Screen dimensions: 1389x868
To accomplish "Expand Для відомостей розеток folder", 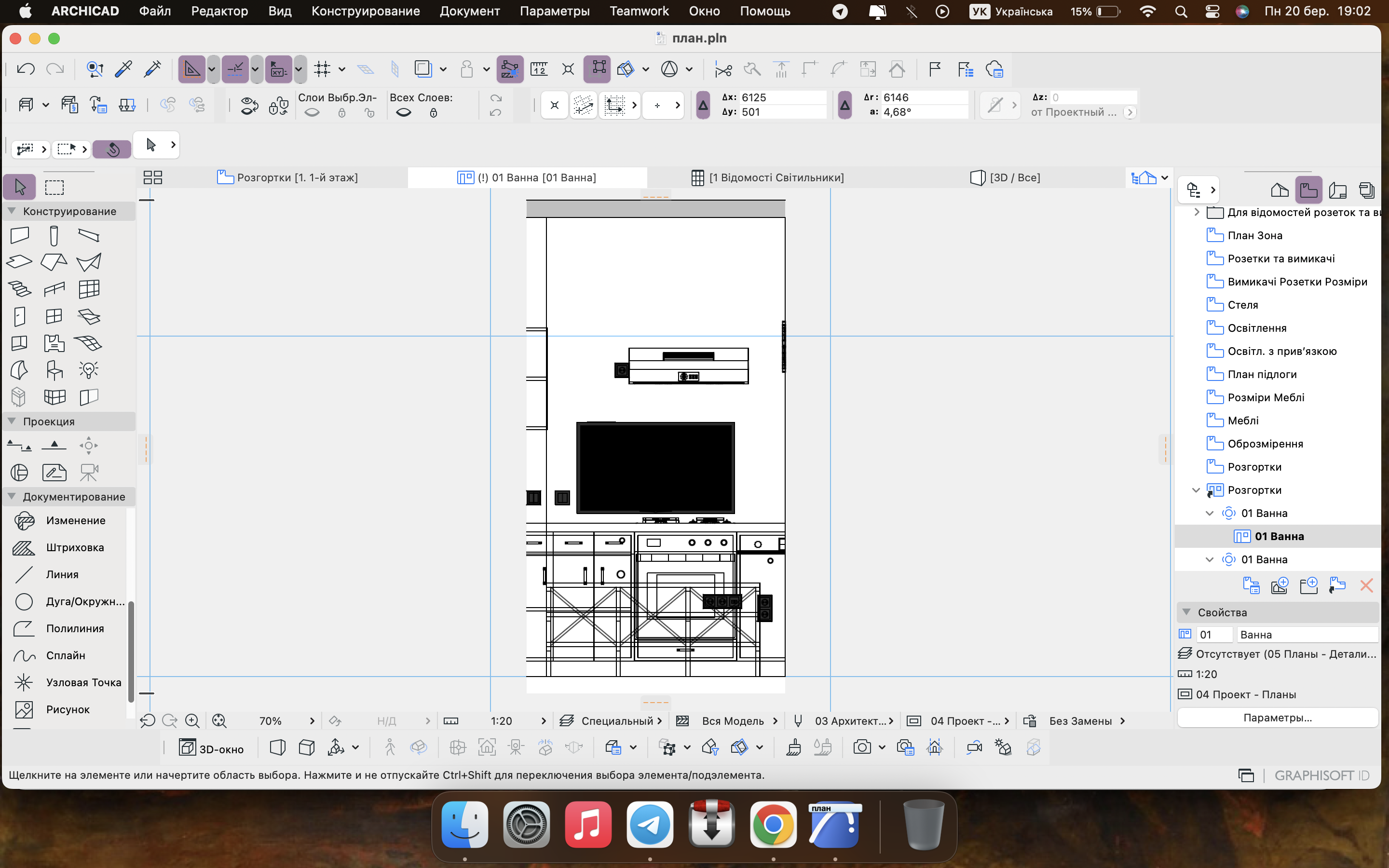I will pyautogui.click(x=1196, y=212).
